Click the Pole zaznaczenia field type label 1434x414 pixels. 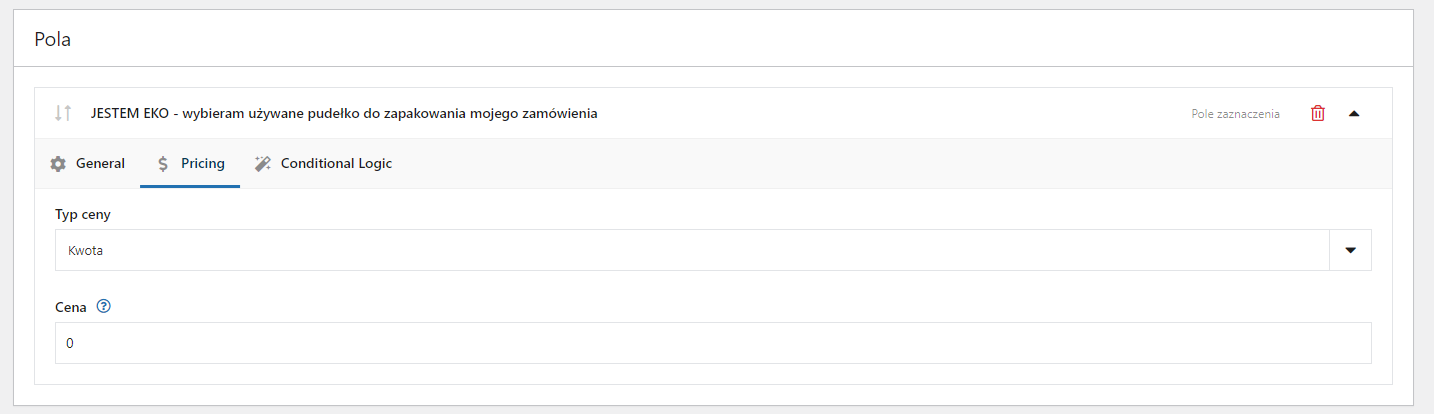1236,114
